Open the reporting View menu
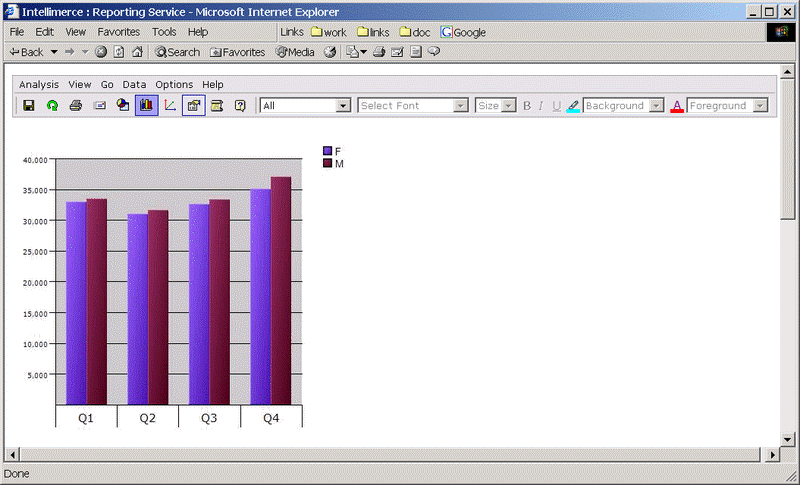This screenshot has height=485, width=800. (80, 85)
